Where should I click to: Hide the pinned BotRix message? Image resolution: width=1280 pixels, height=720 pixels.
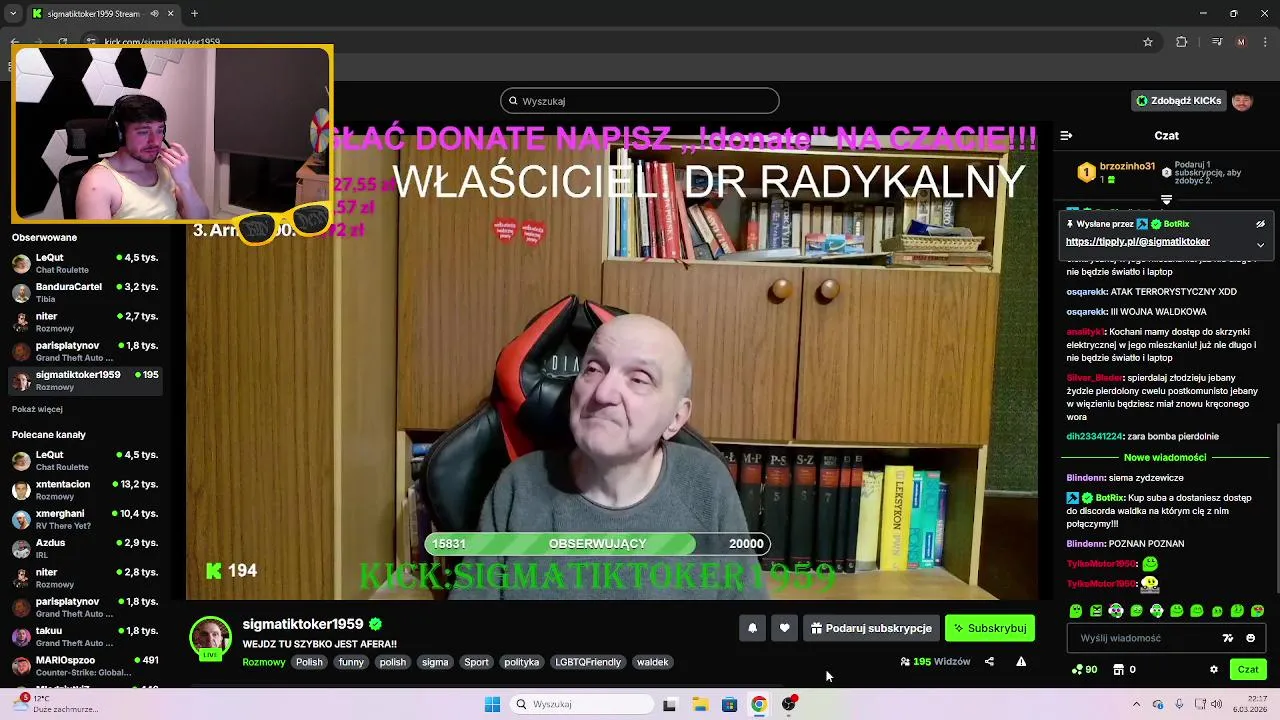(x=1260, y=224)
